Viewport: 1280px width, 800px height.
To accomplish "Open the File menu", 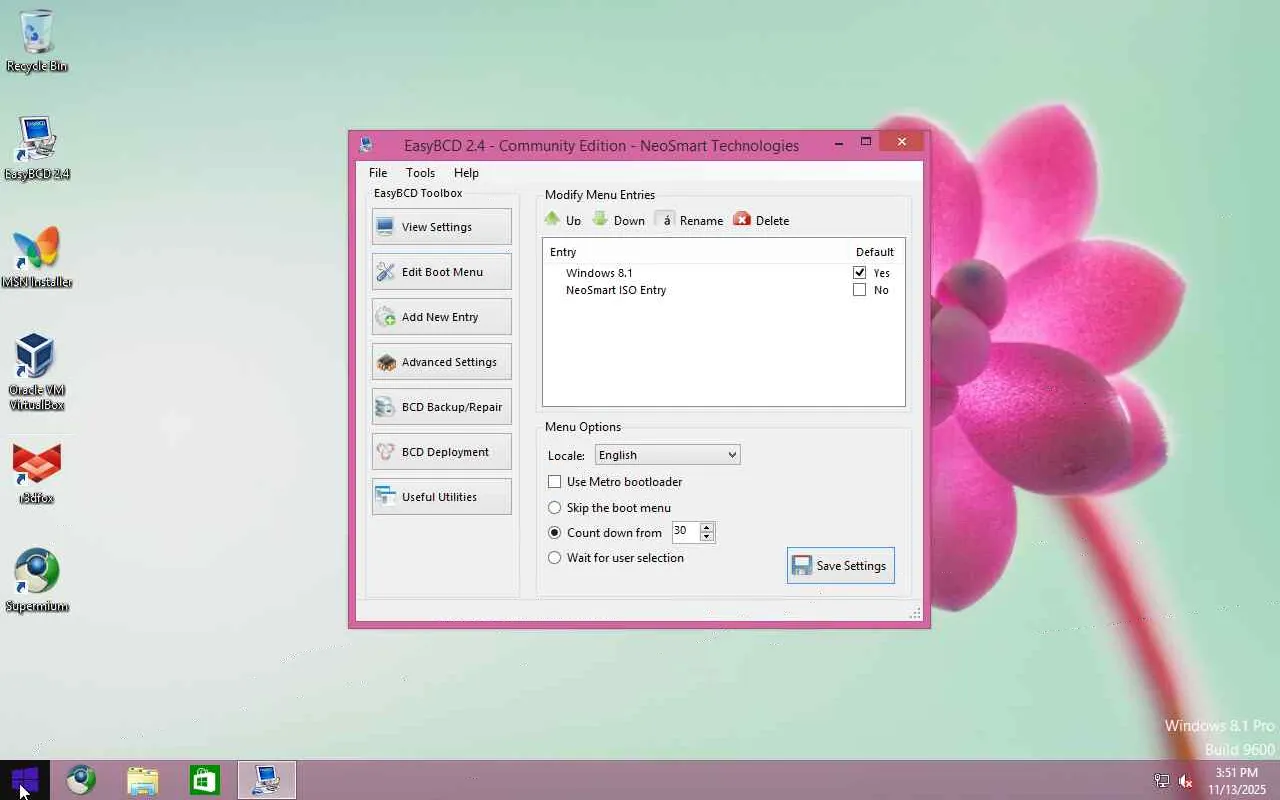I will (378, 173).
